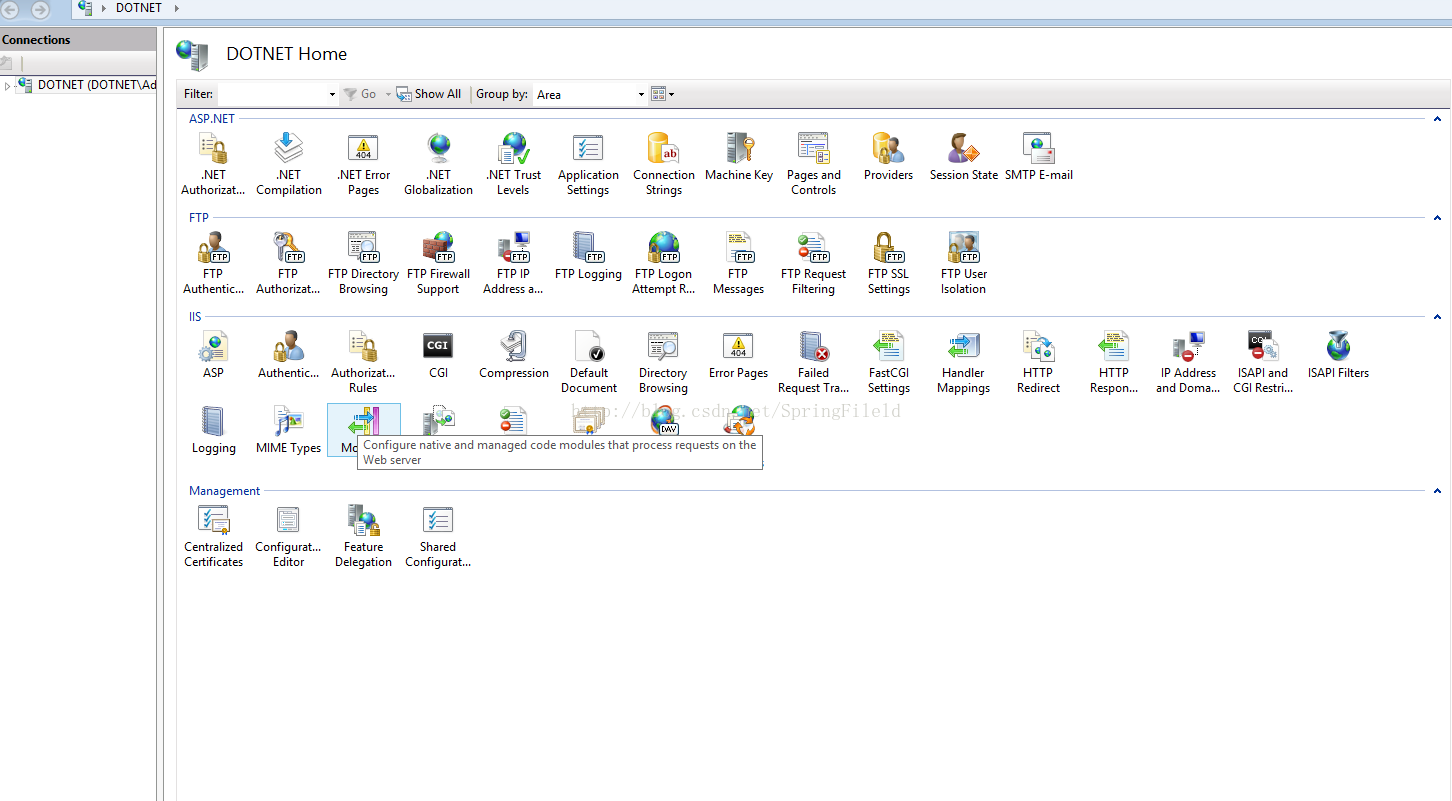Open HTTP Response Headers feature
Screen dimensions: 1452x801
(x=1113, y=363)
